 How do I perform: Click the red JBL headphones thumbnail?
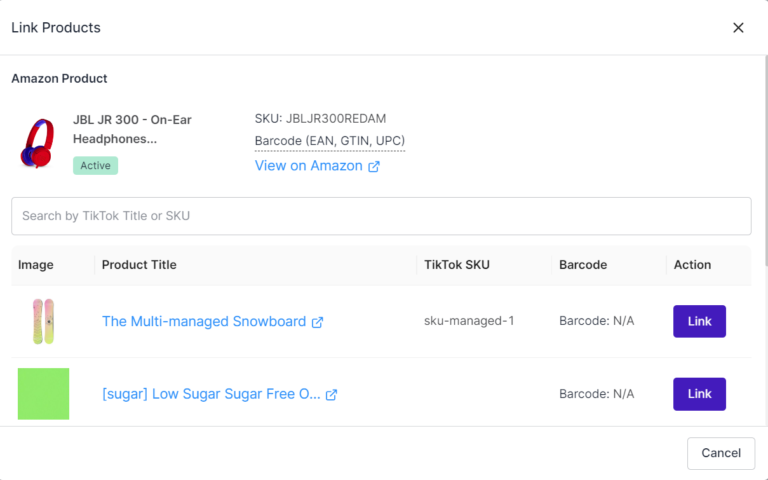(x=37, y=143)
